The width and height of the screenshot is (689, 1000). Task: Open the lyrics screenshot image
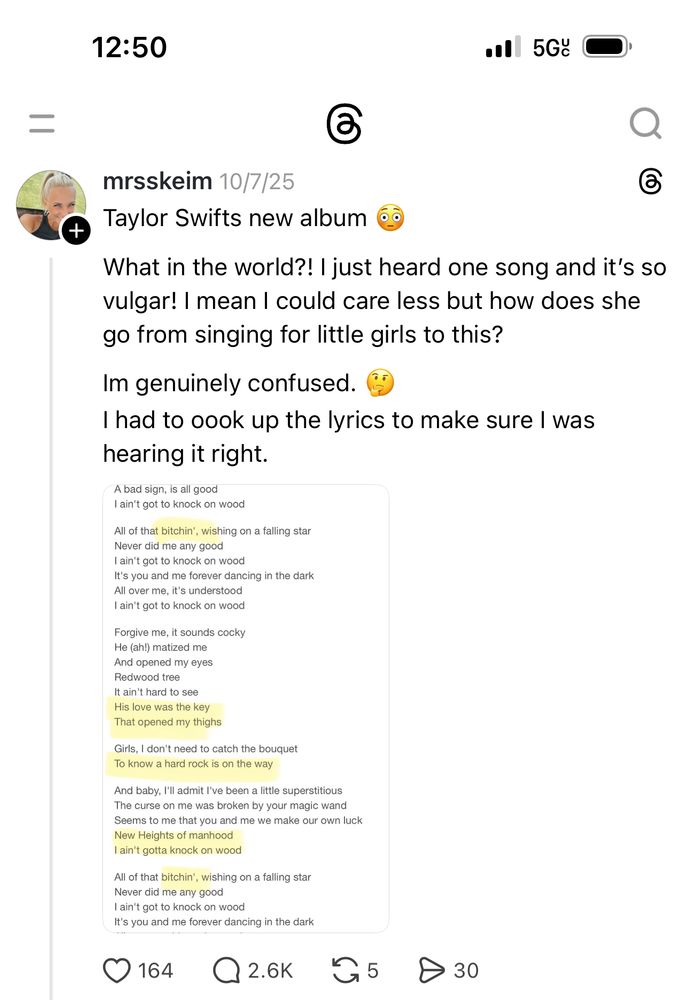coord(245,708)
